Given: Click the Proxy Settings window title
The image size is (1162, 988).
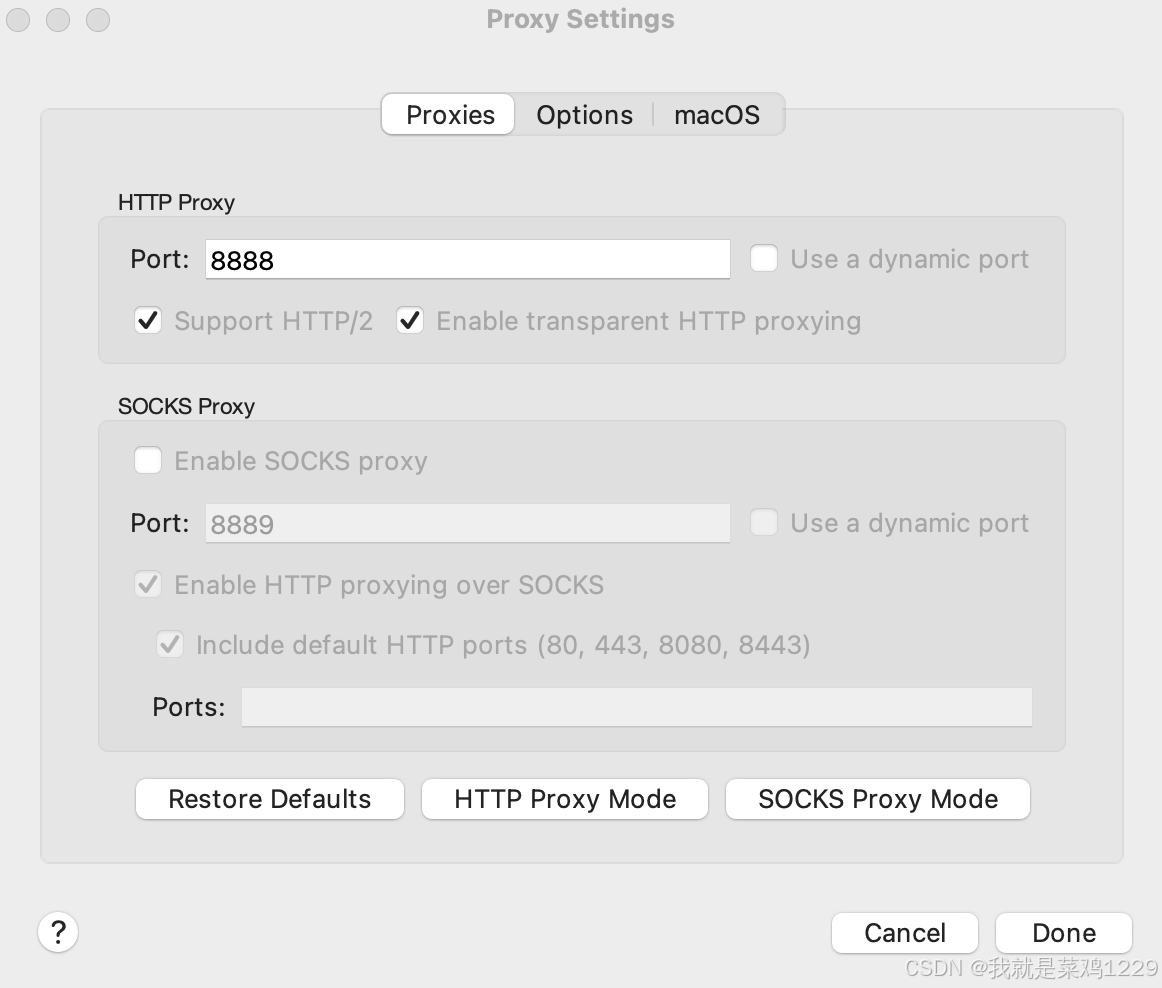Looking at the screenshot, I should tap(580, 19).
